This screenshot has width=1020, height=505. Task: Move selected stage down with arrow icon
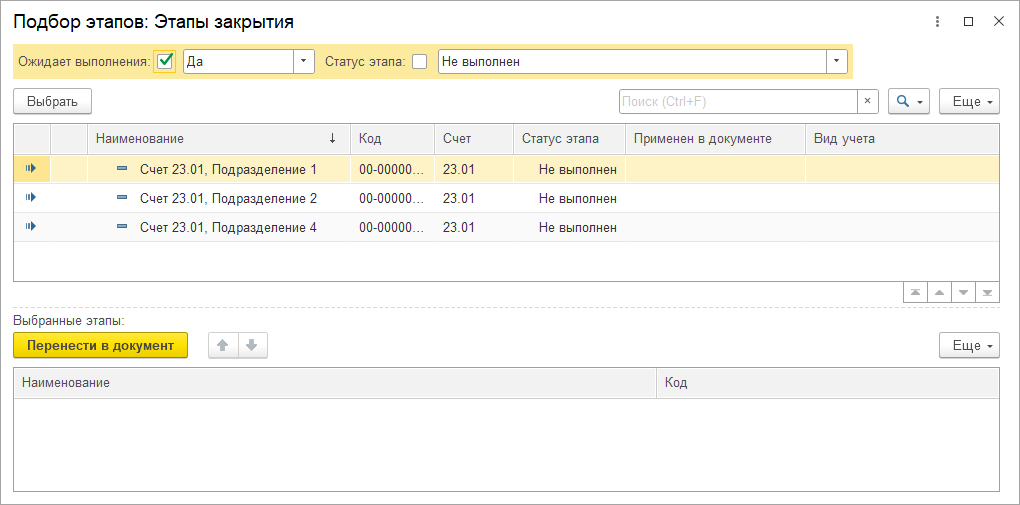pos(251,345)
